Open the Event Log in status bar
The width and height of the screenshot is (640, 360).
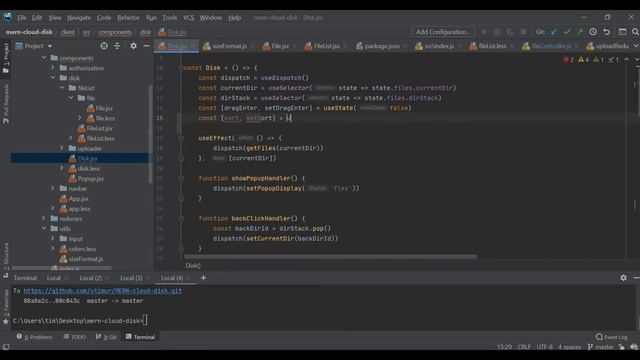pyautogui.click(x=611, y=337)
